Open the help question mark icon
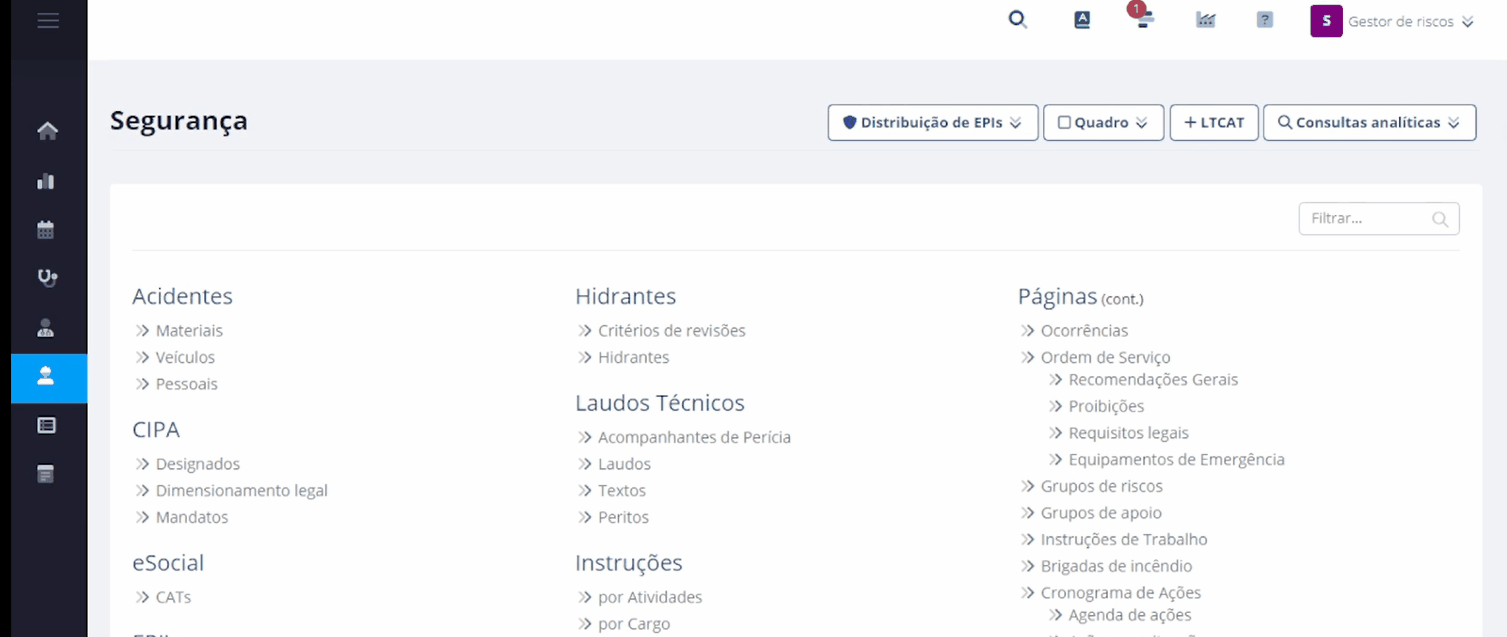Viewport: 1507px width, 637px height. pos(1265,20)
